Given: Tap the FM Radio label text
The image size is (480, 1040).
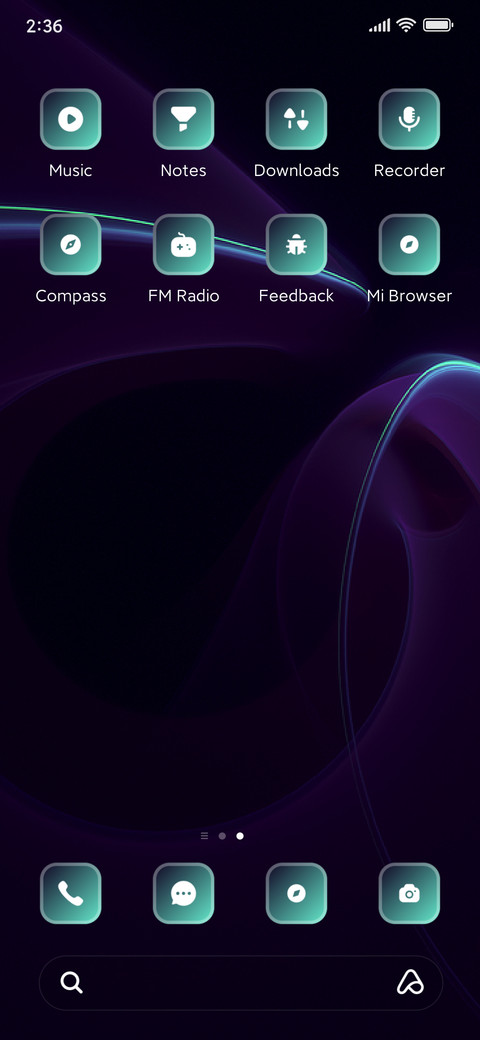Looking at the screenshot, I should coord(183,296).
